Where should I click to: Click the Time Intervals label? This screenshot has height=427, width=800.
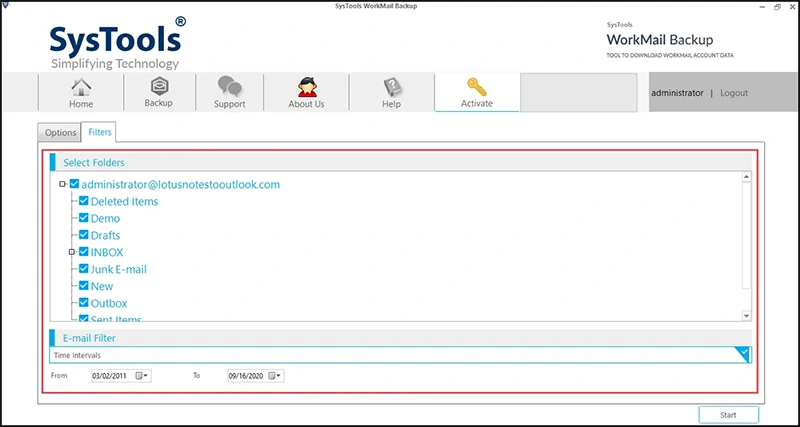coord(78,355)
